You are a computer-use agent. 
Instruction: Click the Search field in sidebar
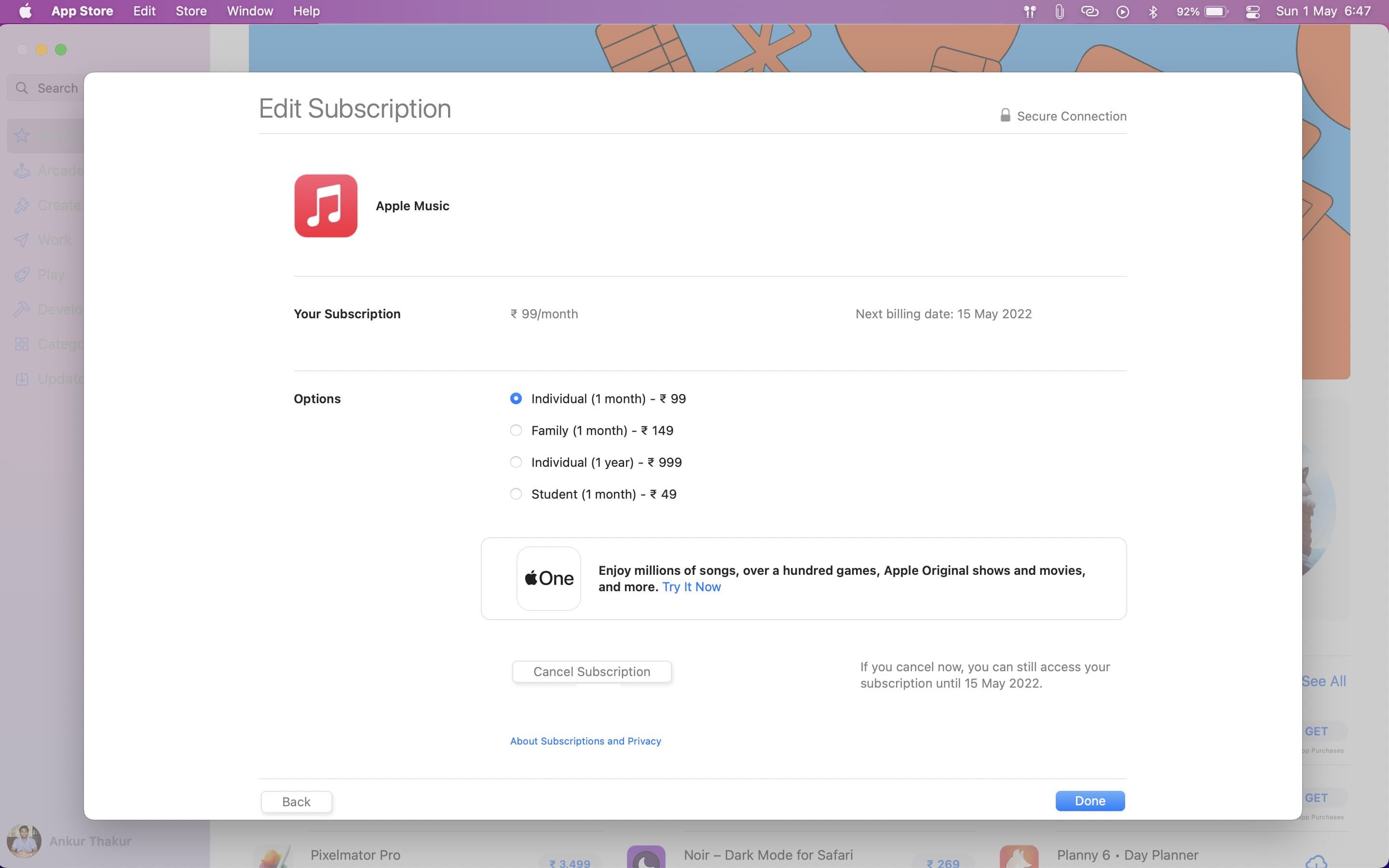pos(46,88)
